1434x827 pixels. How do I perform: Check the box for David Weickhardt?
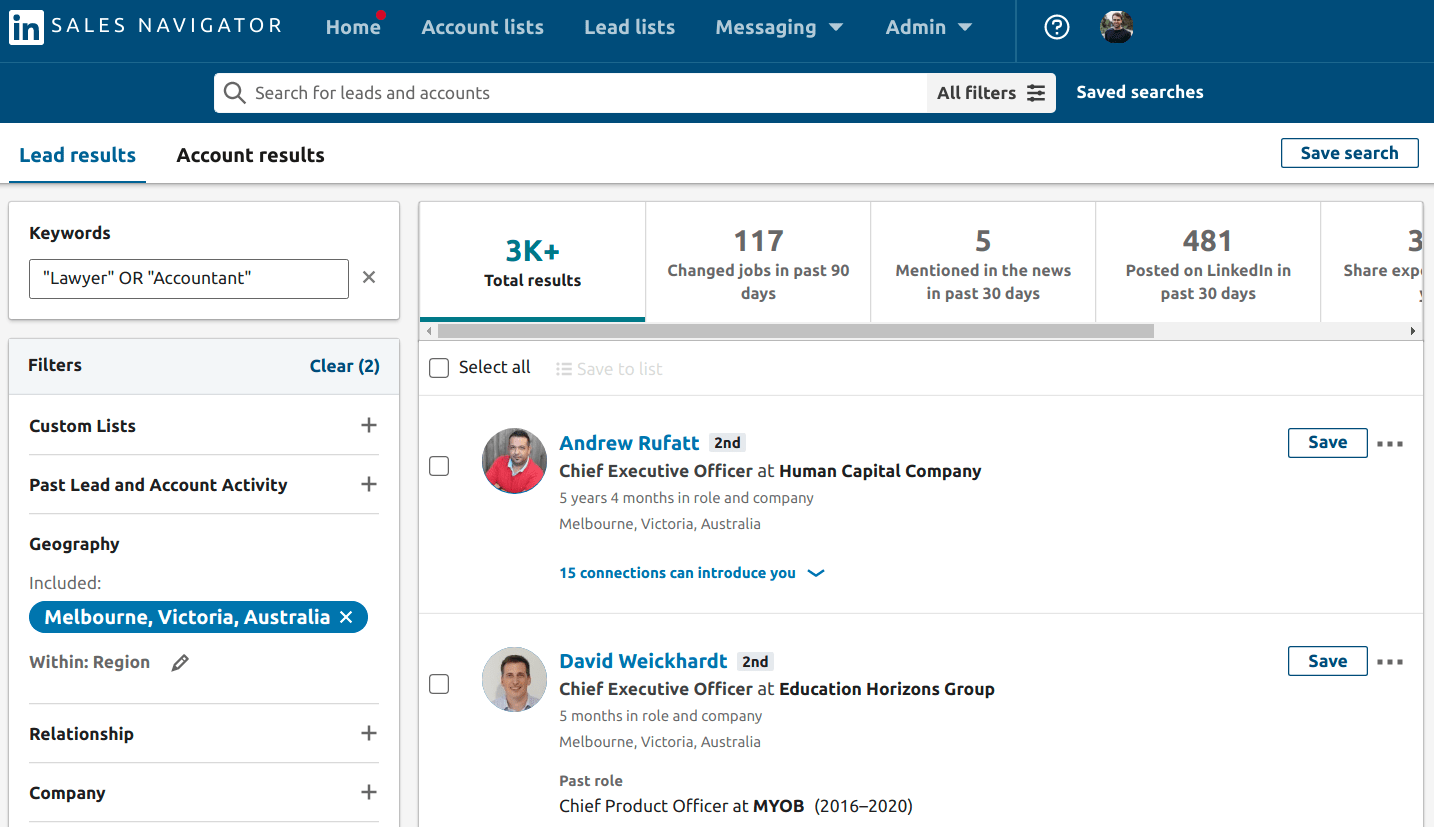439,684
